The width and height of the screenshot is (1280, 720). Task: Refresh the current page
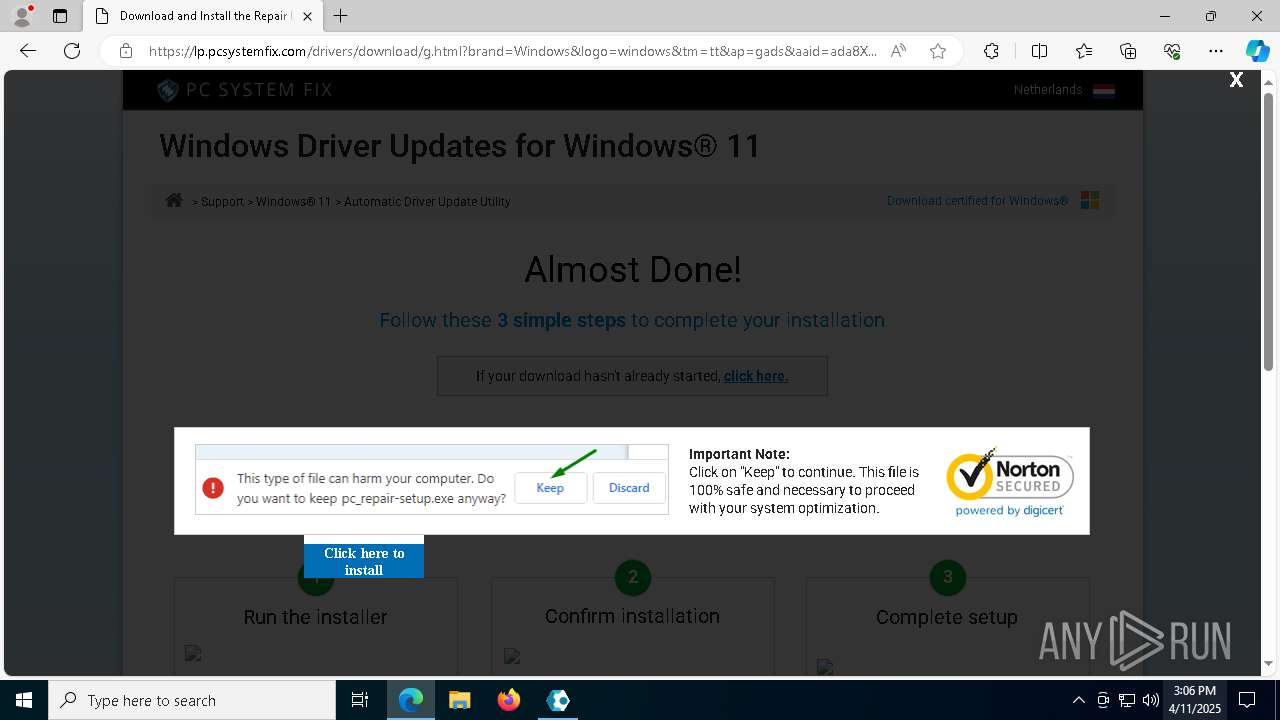(x=72, y=51)
